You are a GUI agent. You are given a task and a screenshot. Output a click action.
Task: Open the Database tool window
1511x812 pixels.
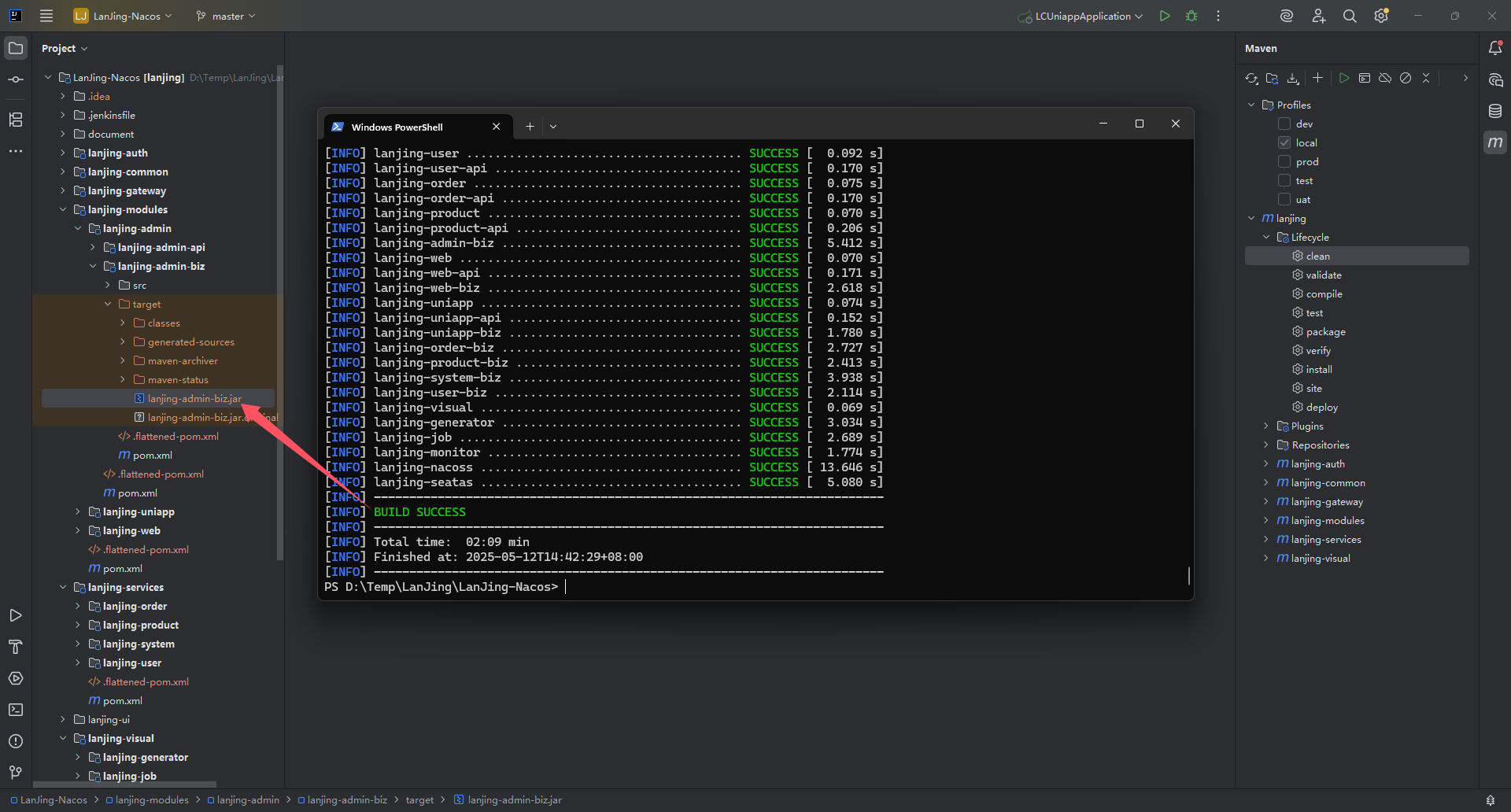coord(1495,111)
